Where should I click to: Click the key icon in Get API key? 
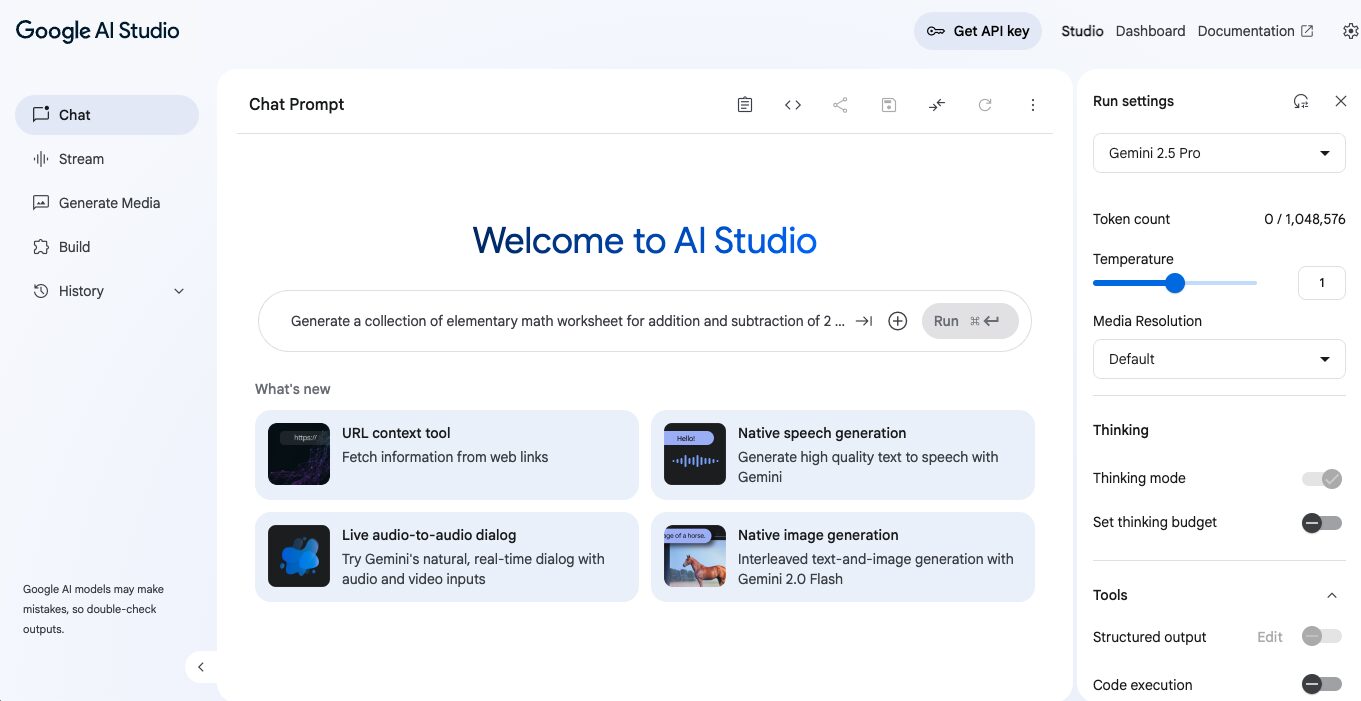tap(936, 31)
